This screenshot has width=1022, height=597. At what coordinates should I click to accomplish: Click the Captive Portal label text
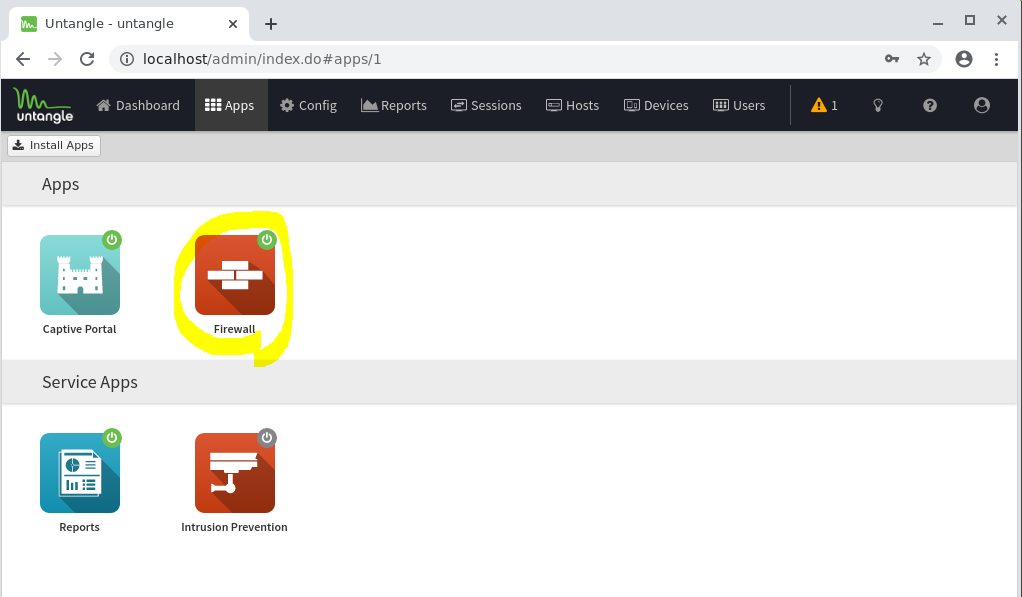coord(80,329)
